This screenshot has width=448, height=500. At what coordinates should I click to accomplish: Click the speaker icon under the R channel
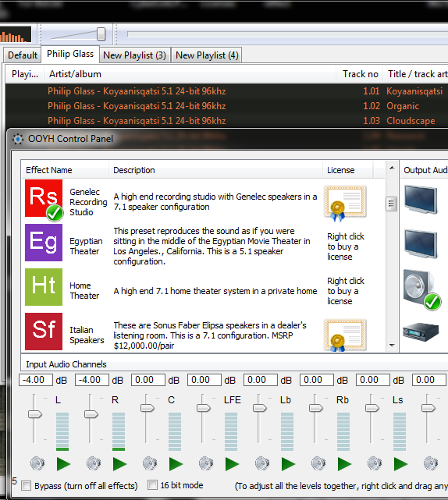point(93,463)
